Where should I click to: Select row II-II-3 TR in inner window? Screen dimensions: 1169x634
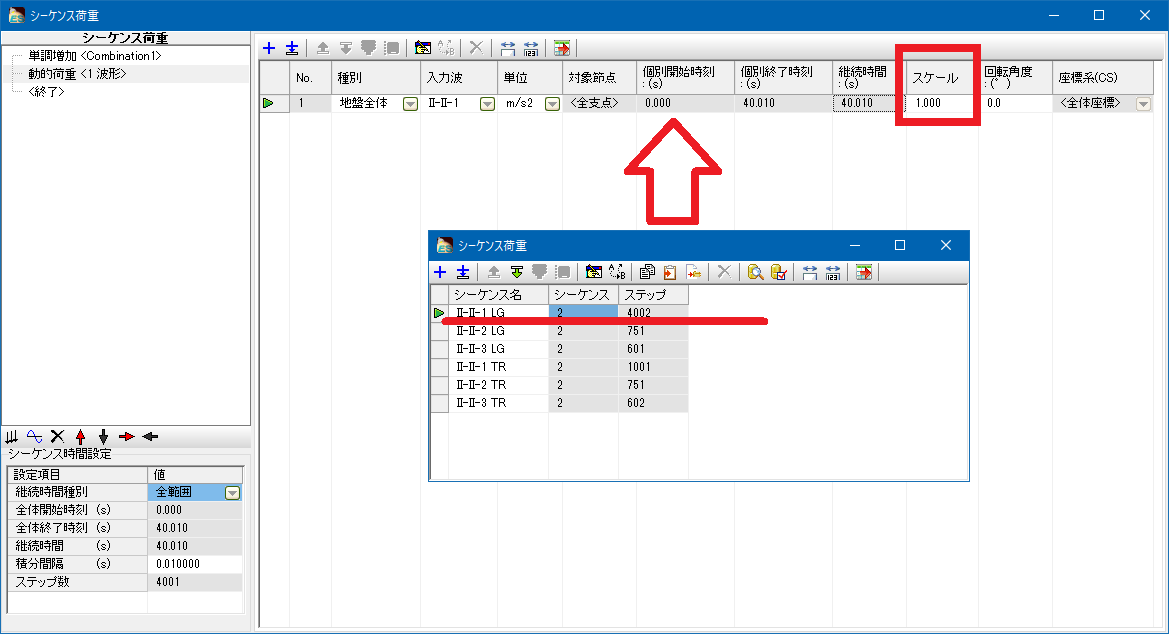click(x=498, y=403)
